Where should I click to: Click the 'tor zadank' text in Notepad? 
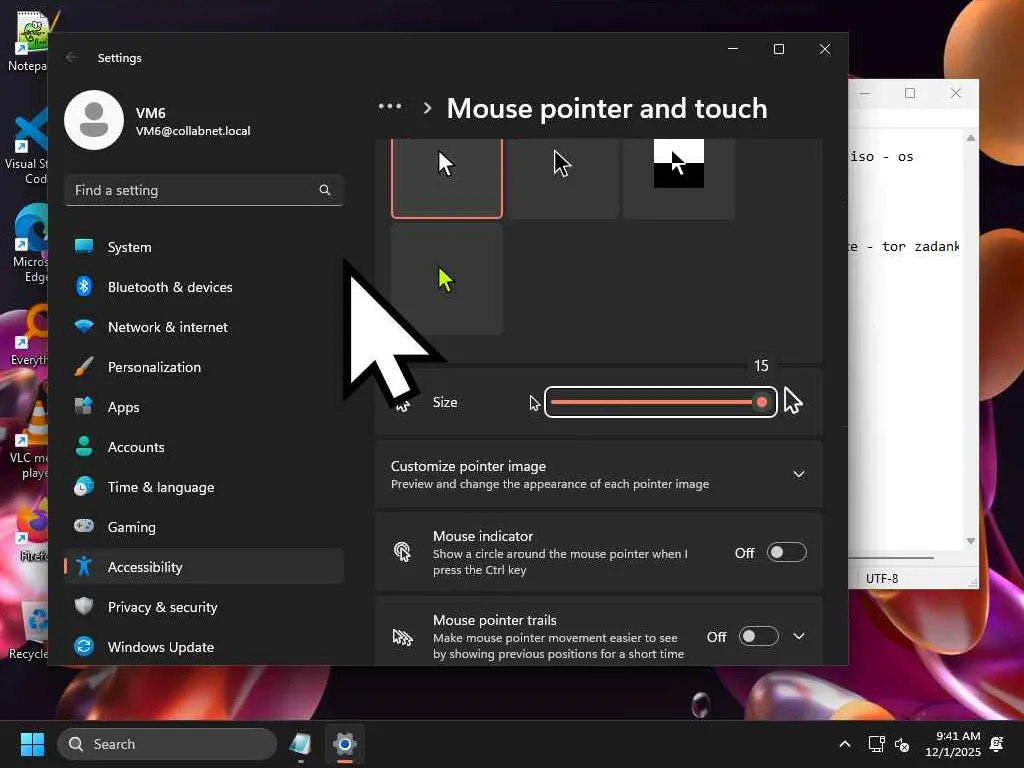pyautogui.click(x=921, y=246)
